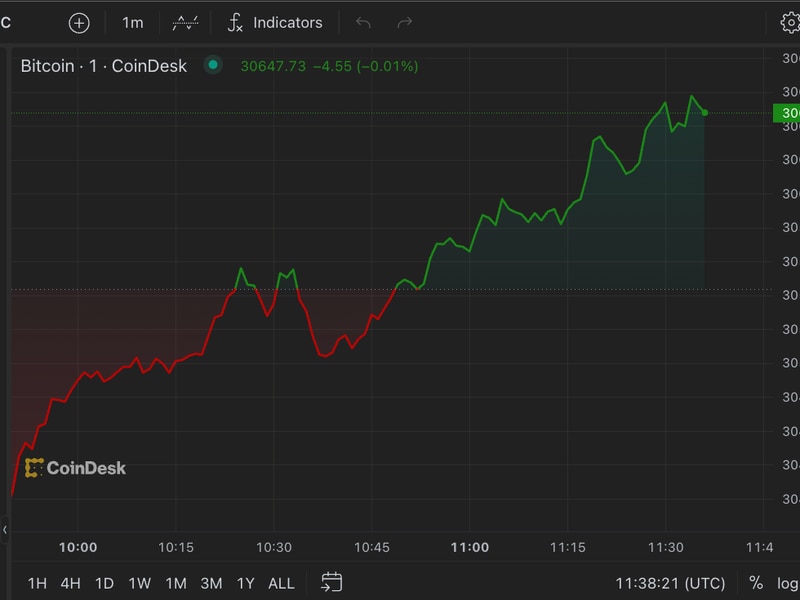Select the 1H time range

37,583
